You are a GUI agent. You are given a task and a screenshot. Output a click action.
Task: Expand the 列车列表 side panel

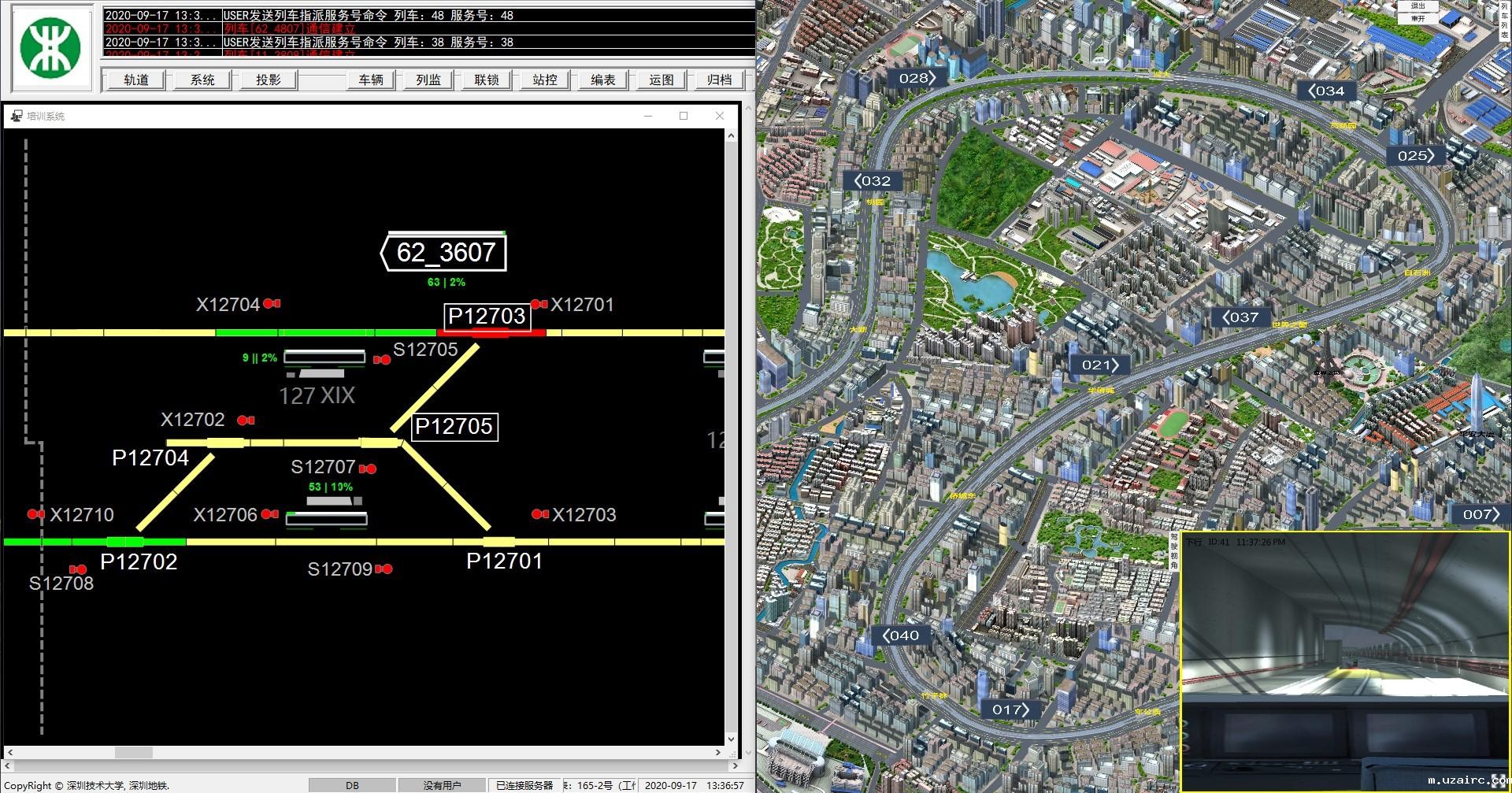point(1504,22)
